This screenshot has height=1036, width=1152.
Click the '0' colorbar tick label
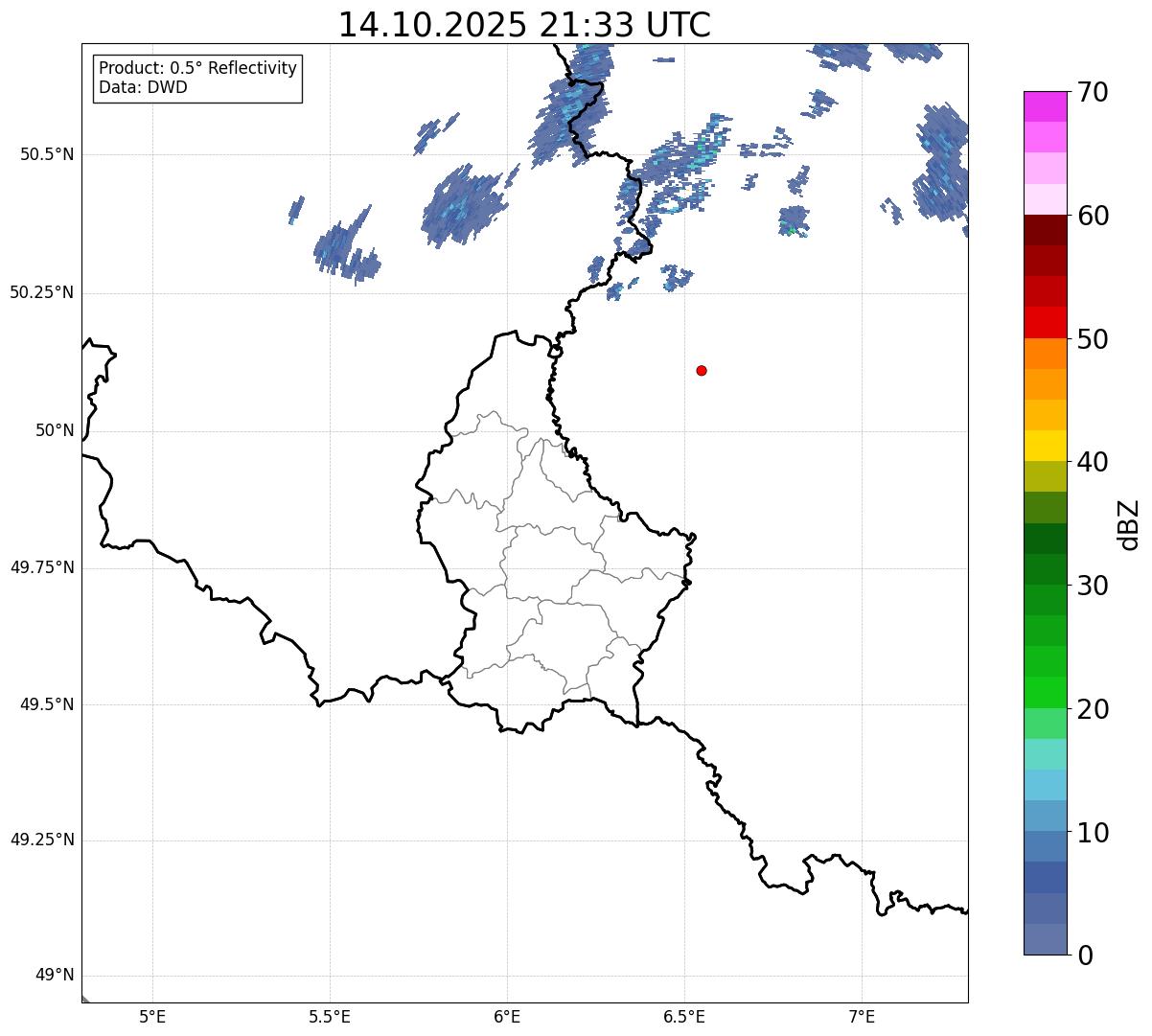pyautogui.click(x=1084, y=955)
